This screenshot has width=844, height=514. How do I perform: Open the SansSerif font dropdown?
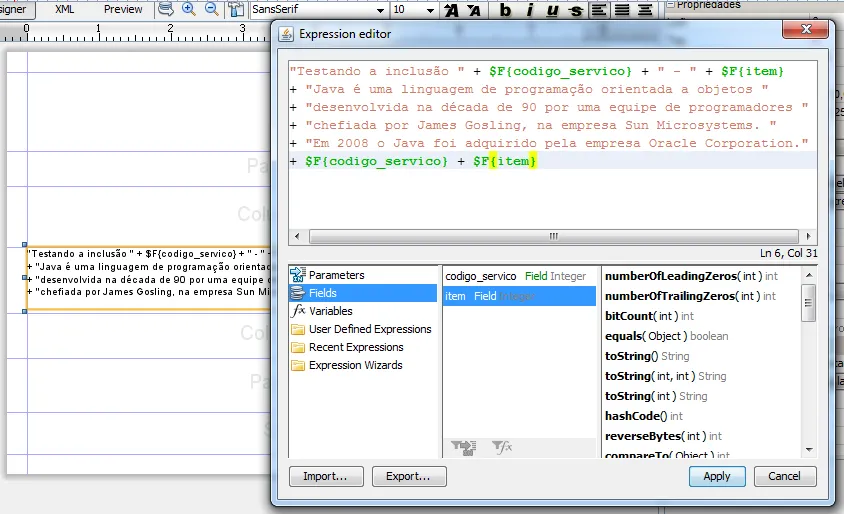tap(379, 9)
